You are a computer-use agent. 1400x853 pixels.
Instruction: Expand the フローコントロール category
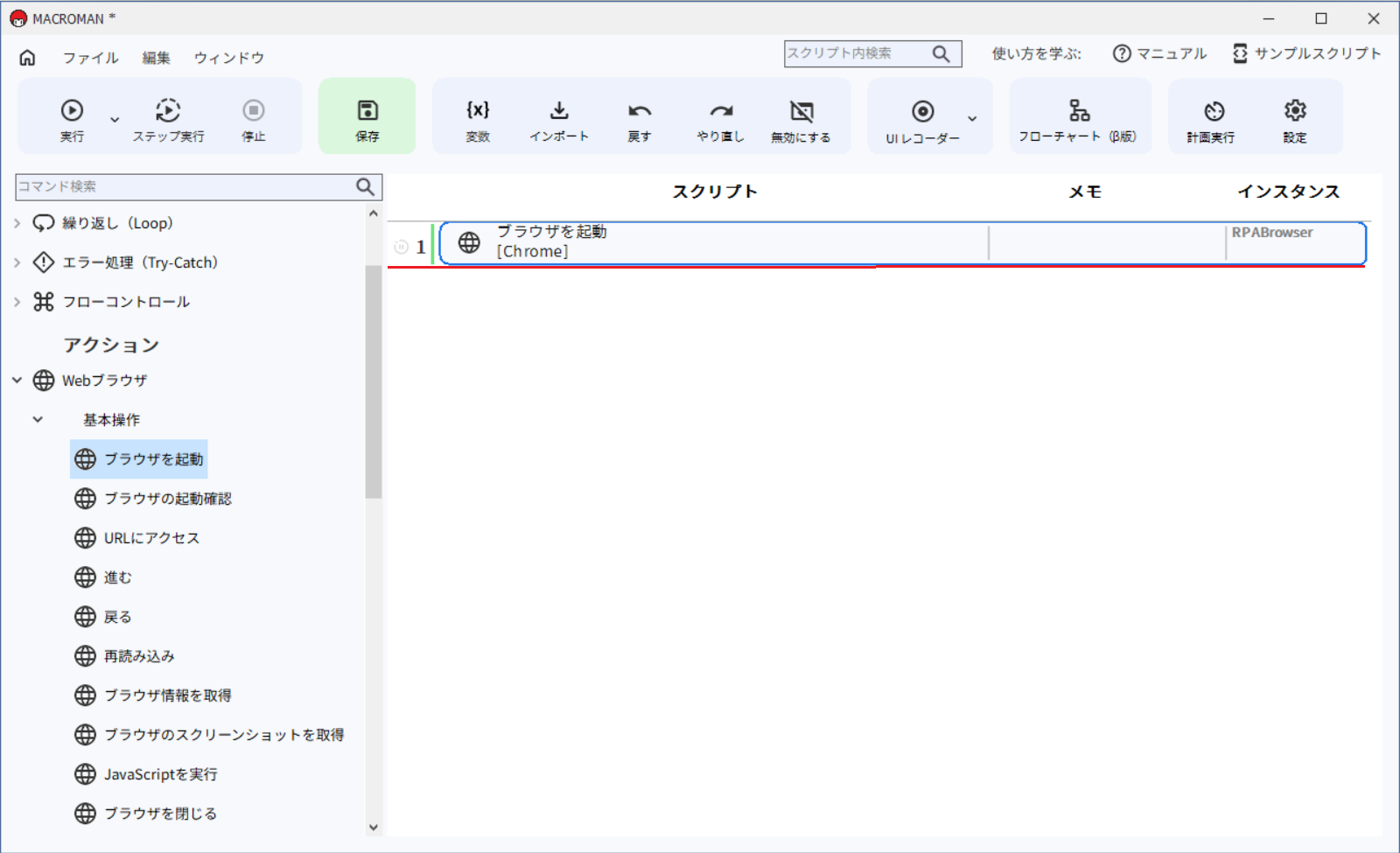(x=17, y=302)
